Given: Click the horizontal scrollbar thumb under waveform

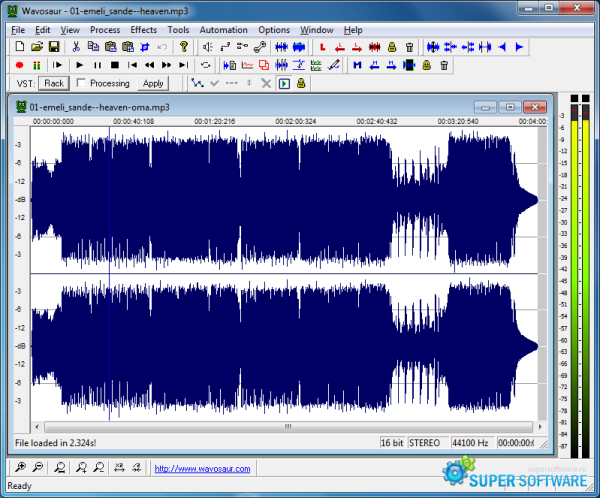Looking at the screenshot, I should click(288, 426).
